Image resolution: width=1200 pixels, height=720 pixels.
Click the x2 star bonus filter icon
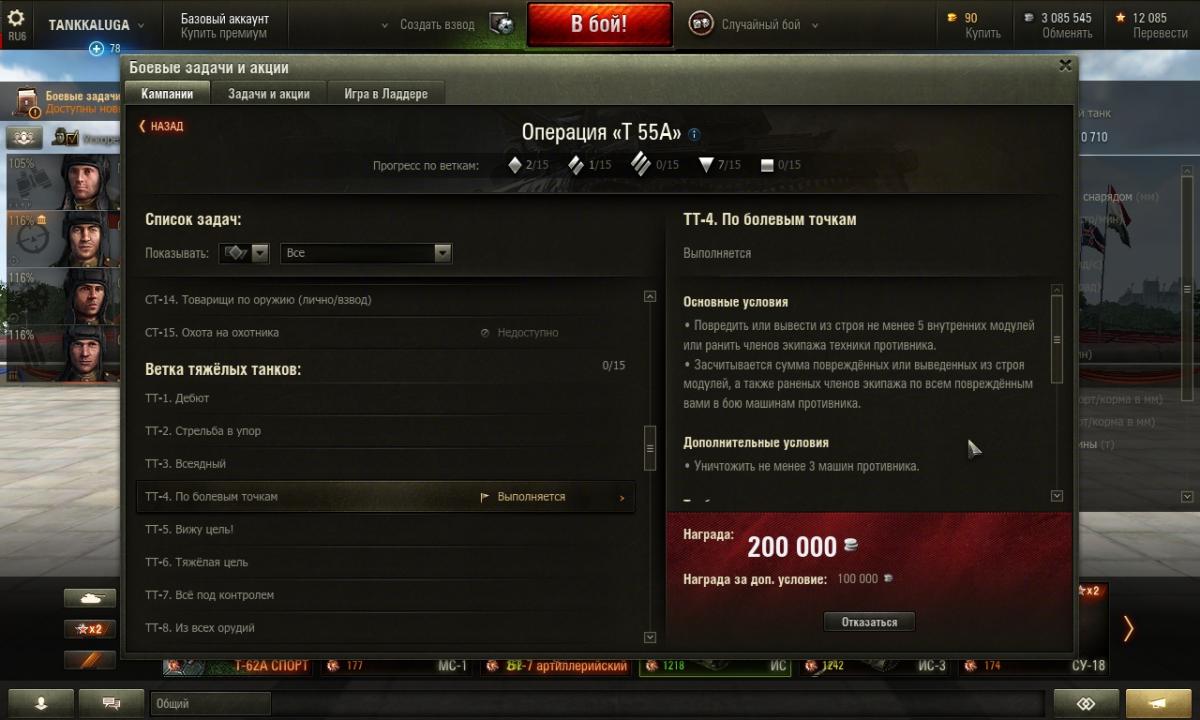(x=90, y=629)
